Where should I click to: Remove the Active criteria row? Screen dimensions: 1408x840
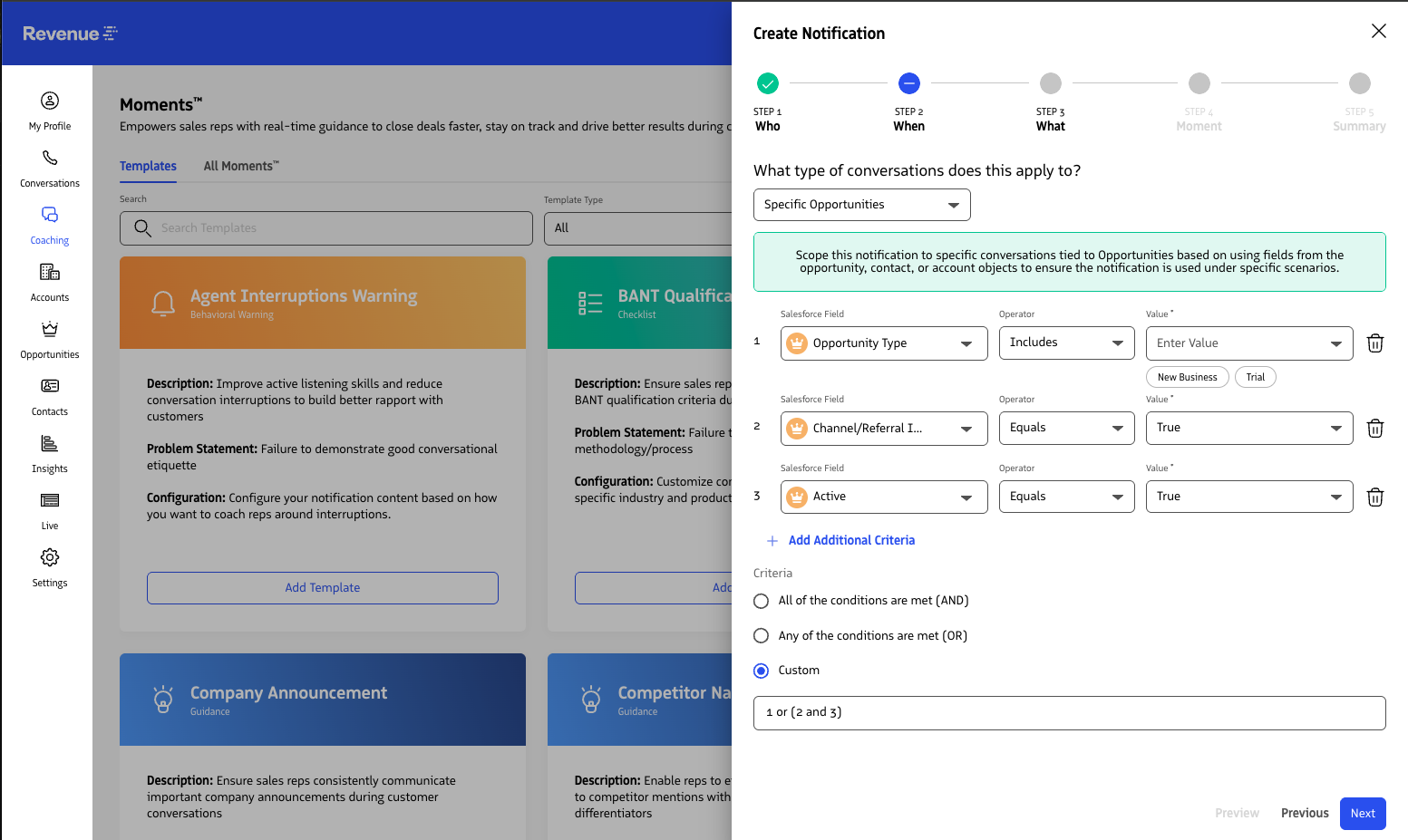[x=1374, y=497]
